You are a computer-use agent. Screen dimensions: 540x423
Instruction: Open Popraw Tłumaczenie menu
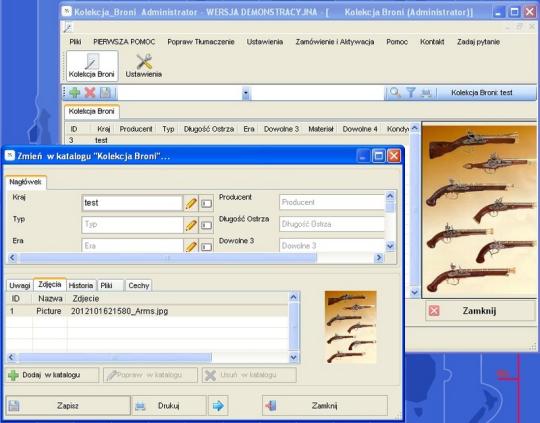201,42
